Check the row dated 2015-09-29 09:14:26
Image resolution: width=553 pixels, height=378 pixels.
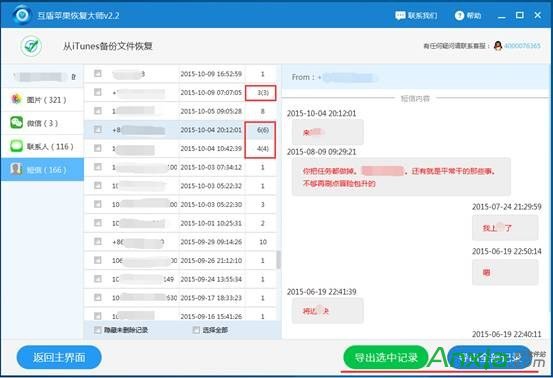(98, 241)
